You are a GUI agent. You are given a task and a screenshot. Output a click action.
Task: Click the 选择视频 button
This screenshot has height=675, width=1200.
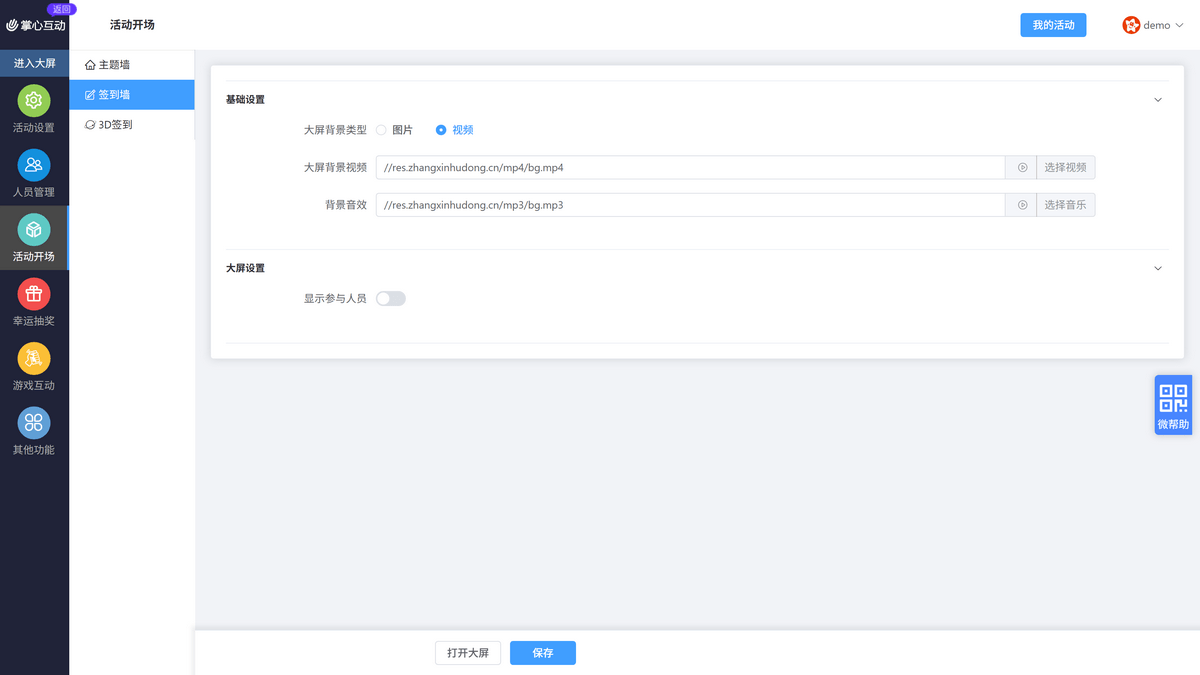[1066, 168]
